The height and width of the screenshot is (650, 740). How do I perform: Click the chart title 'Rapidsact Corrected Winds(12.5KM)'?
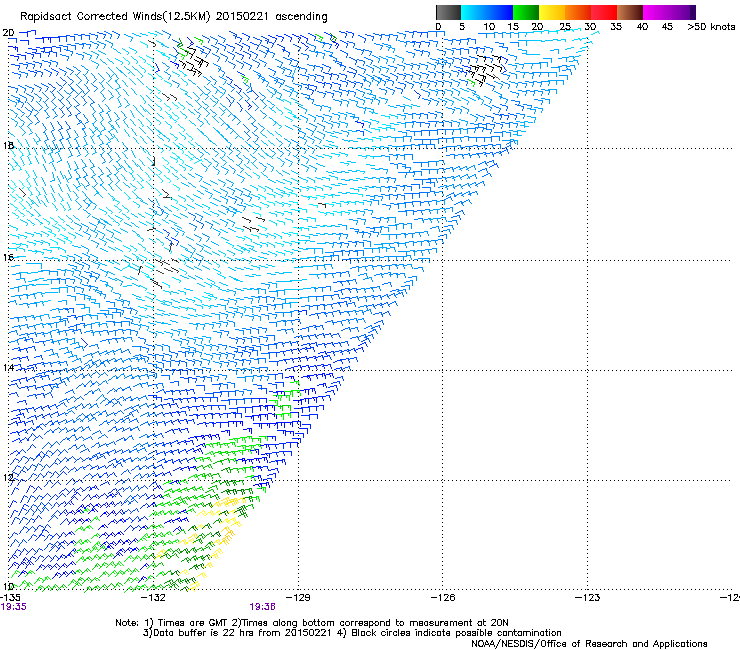pos(115,17)
